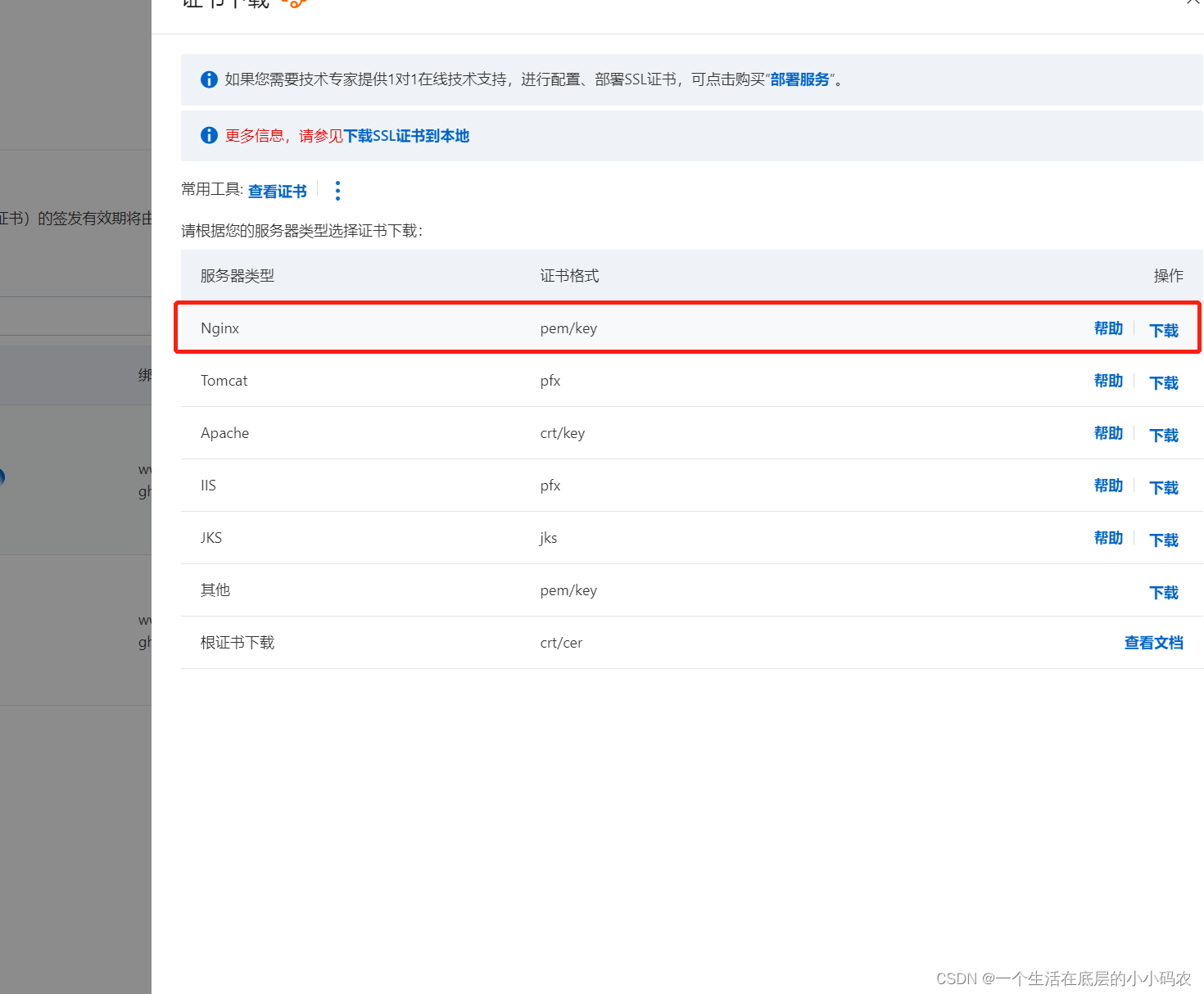This screenshot has height=994, width=1204.
Task: Download the Nginx pem/key certificate
Action: (x=1164, y=330)
